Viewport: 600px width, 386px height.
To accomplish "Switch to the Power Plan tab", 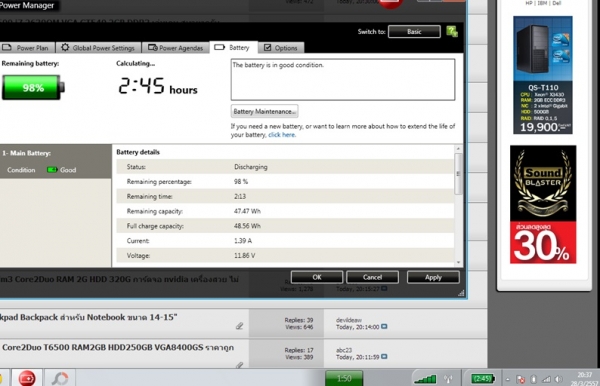I will coord(27,48).
